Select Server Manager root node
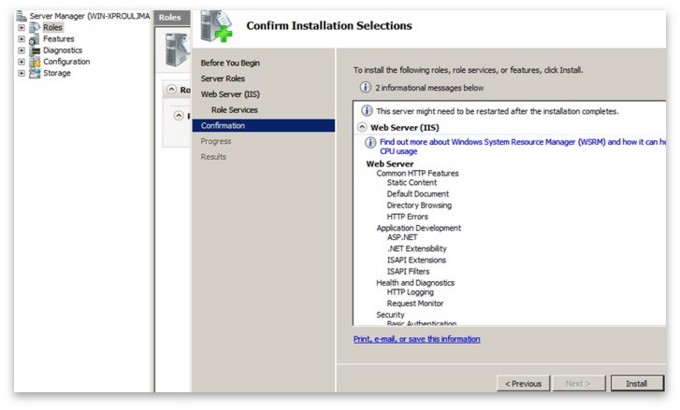 tap(90, 16)
